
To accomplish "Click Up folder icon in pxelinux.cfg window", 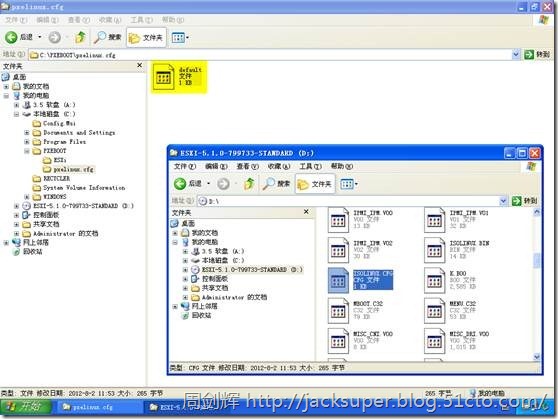I will pos(80,37).
